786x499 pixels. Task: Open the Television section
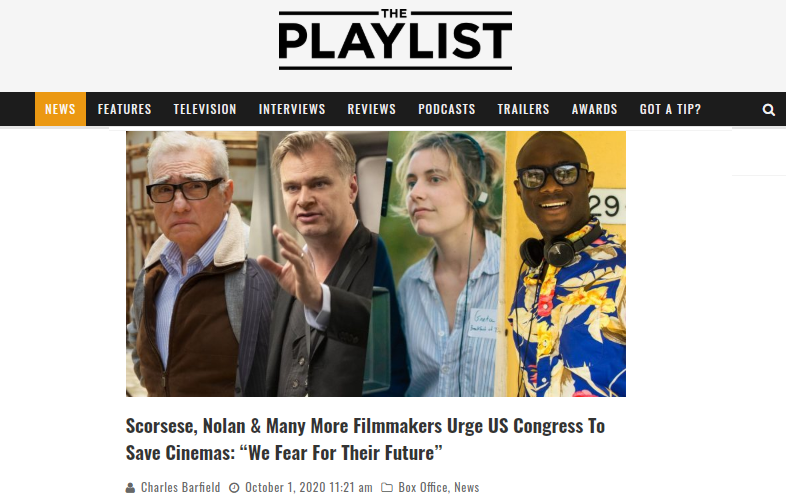[x=205, y=109]
